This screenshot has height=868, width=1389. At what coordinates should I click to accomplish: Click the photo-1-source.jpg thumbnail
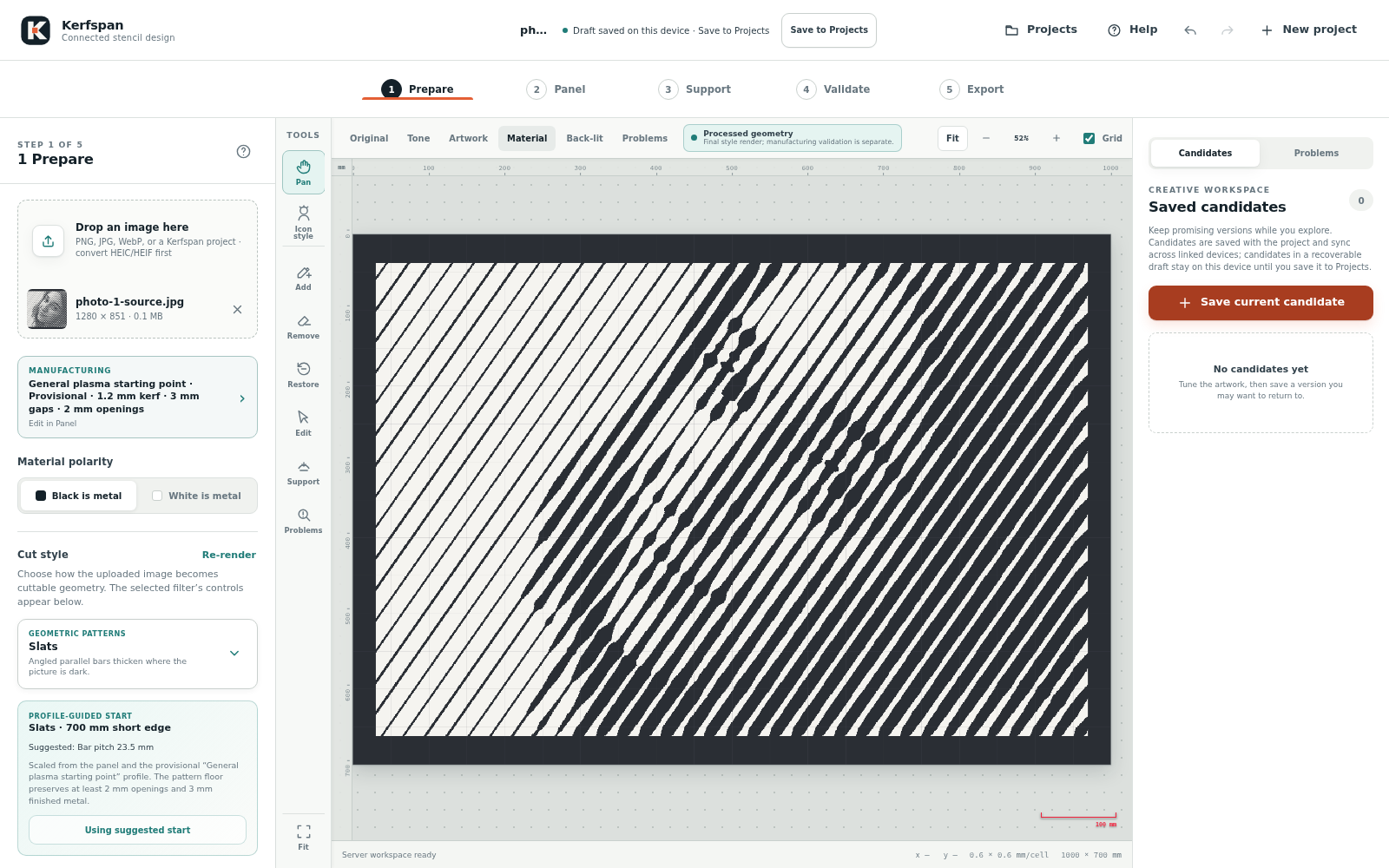47,309
